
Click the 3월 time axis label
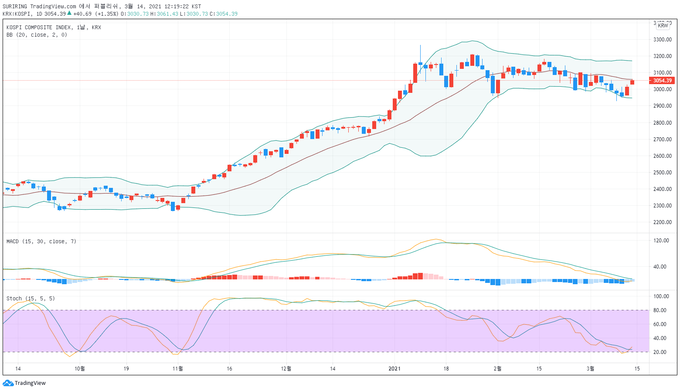coord(590,369)
